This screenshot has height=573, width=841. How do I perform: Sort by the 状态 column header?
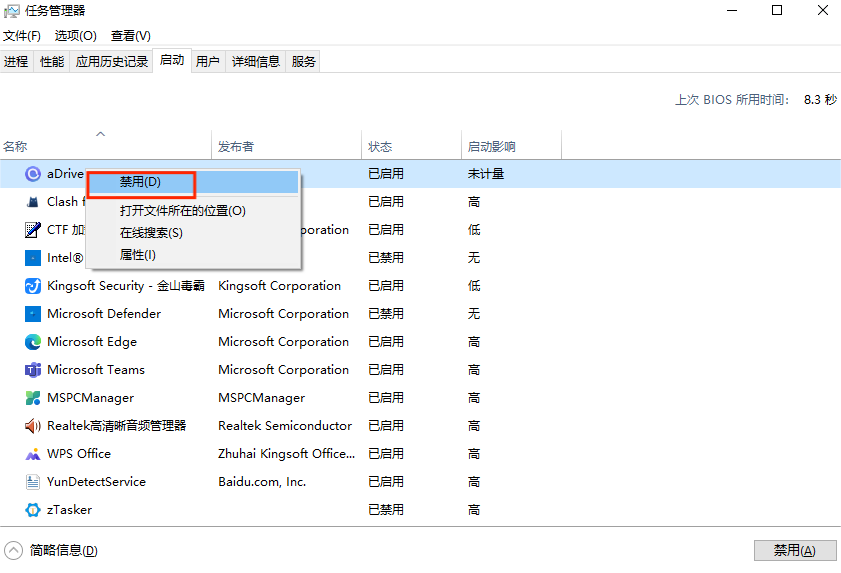412,146
